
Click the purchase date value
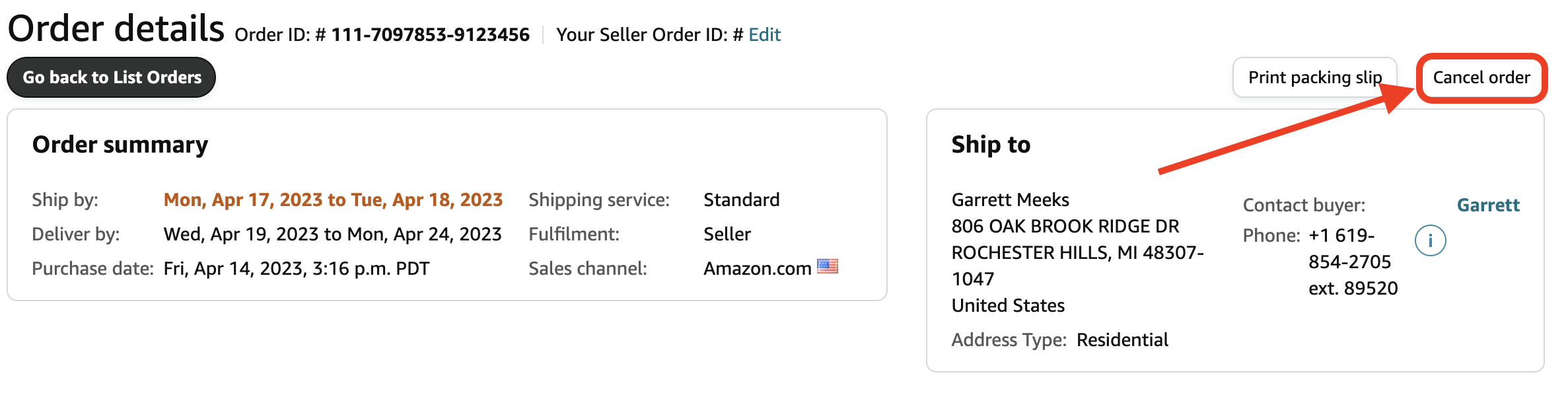(x=297, y=268)
